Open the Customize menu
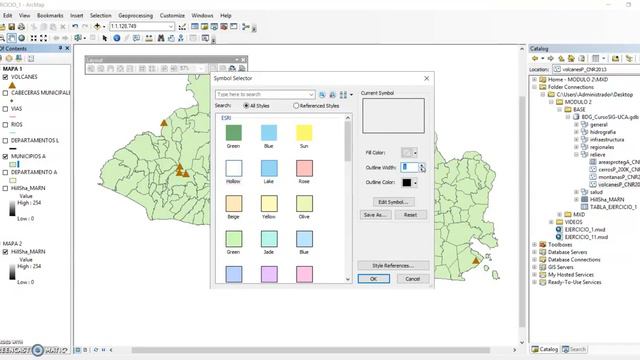640x360 pixels. 172,16
